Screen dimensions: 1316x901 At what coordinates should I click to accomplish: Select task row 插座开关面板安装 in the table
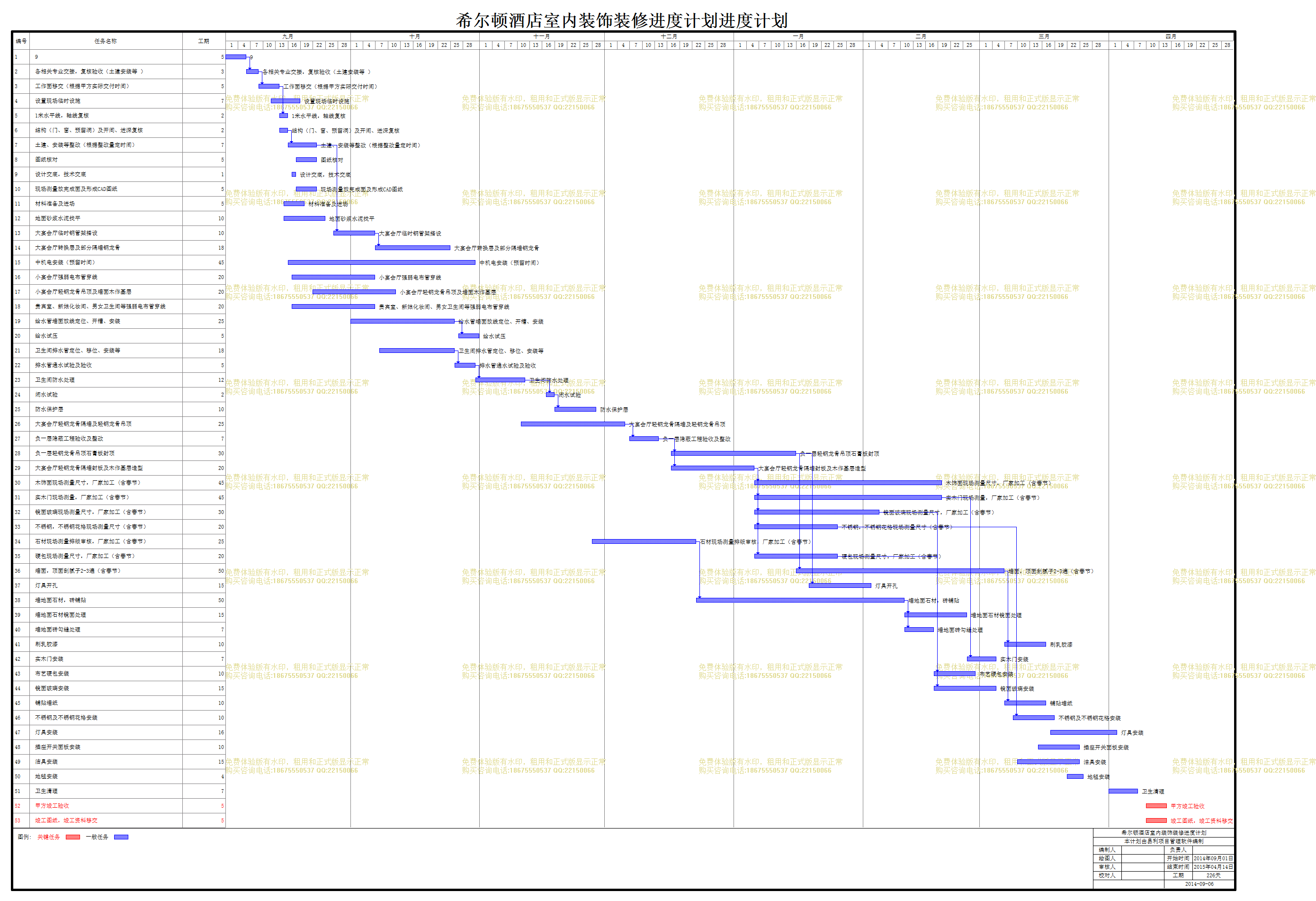(x=119, y=748)
